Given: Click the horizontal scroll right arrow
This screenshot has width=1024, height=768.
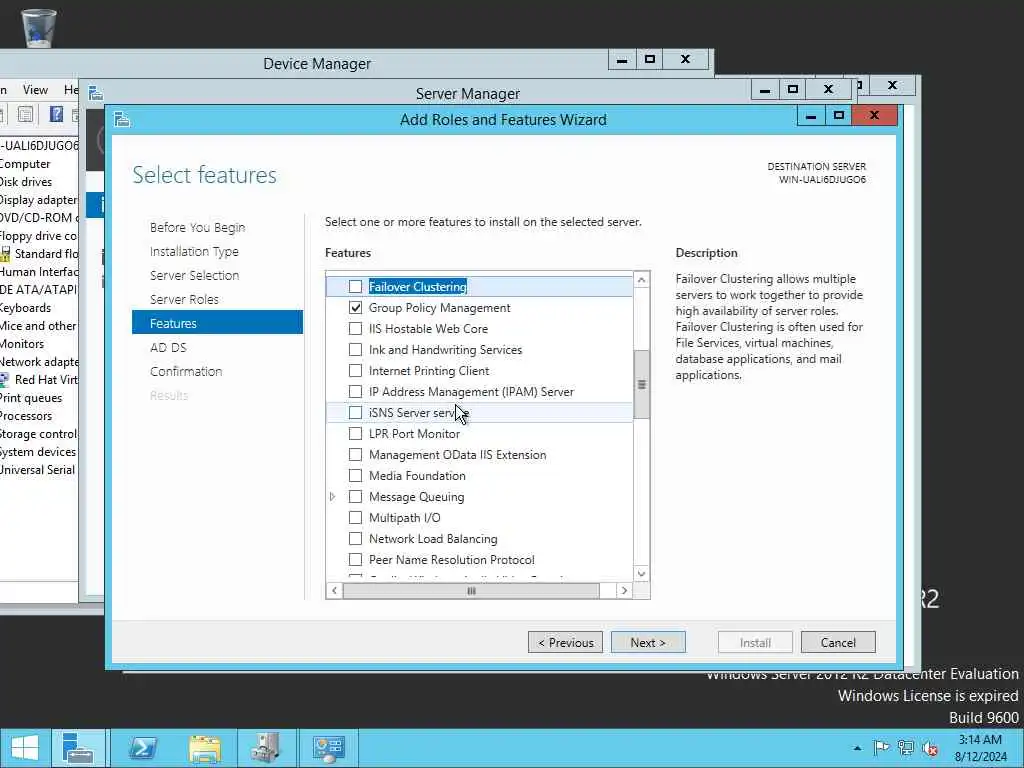Looking at the screenshot, I should click(x=624, y=590).
